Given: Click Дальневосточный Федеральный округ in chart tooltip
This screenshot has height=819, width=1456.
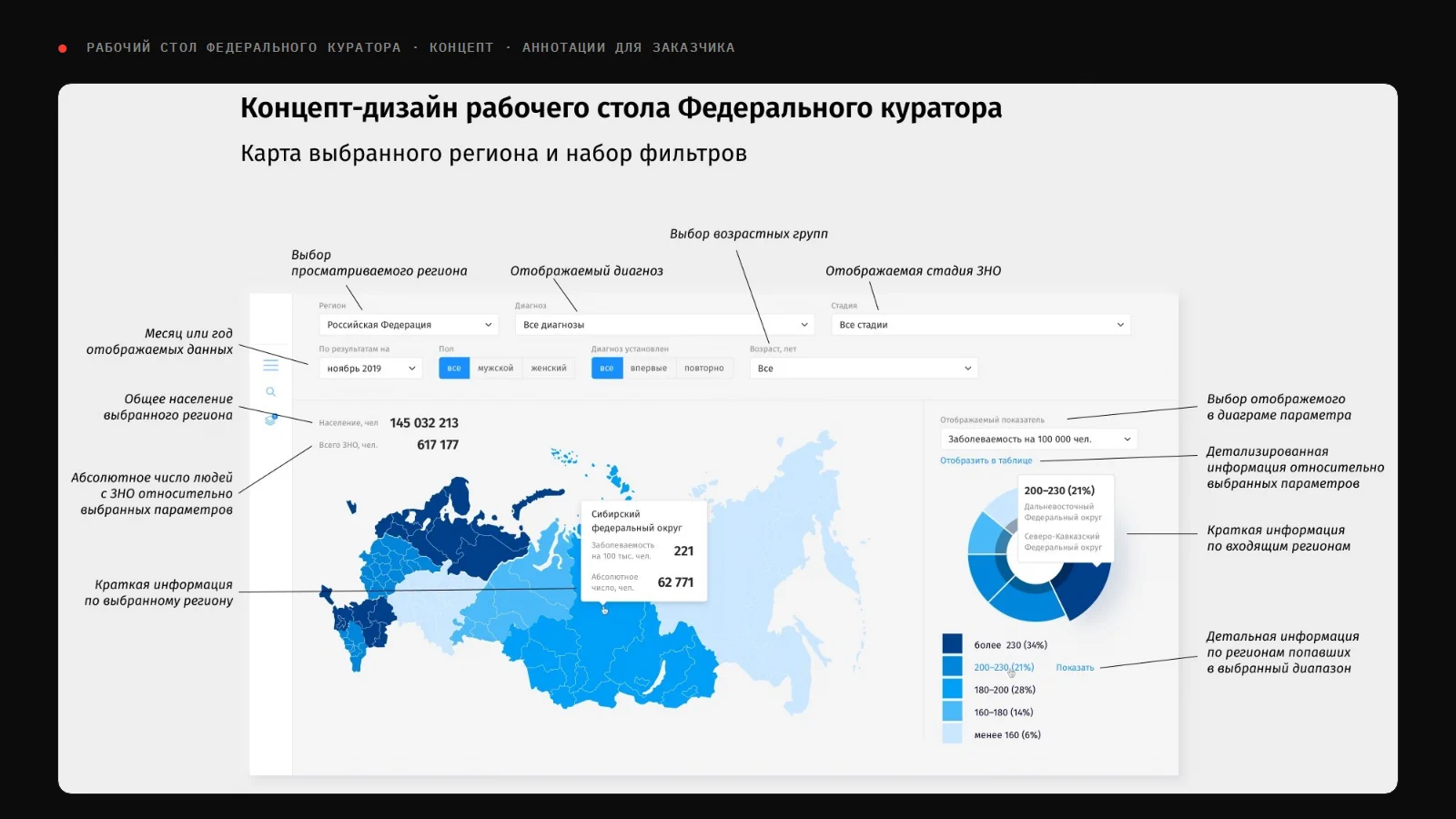Looking at the screenshot, I should coord(1063,511).
